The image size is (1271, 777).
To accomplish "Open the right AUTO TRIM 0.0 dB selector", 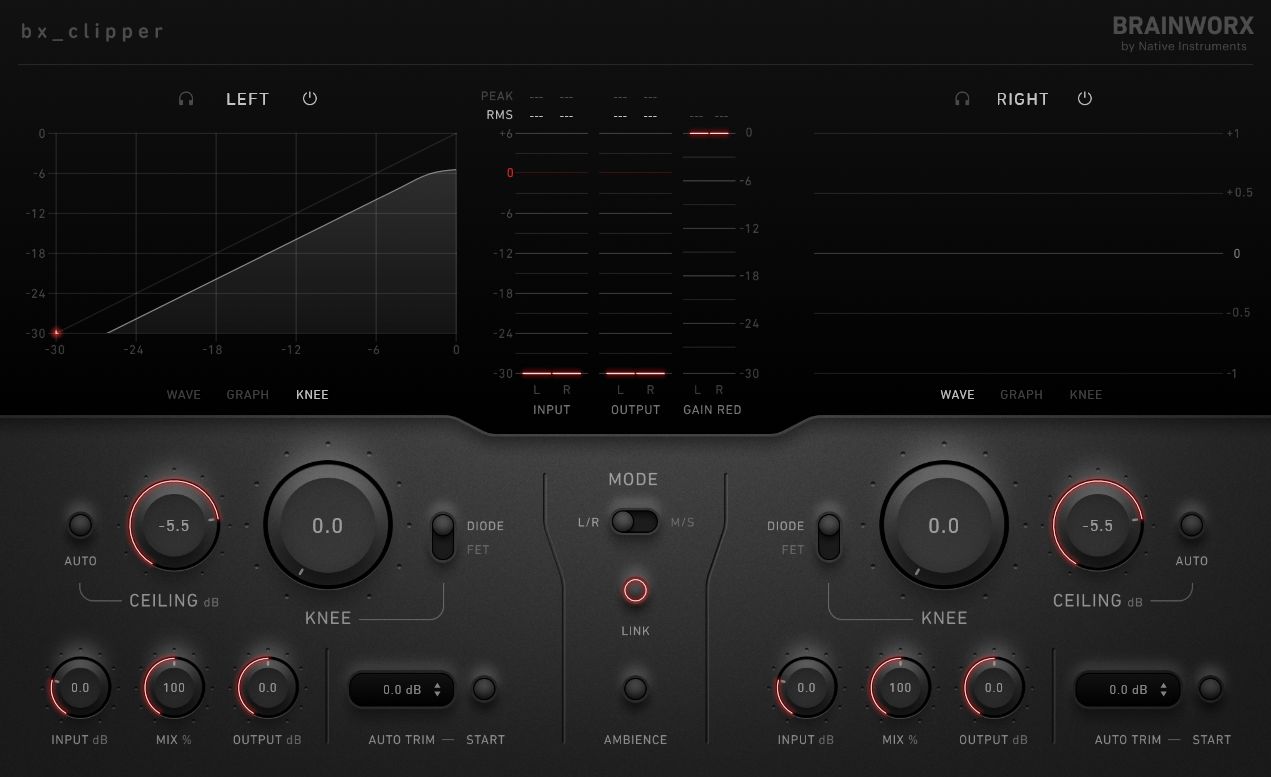I will coord(1128,689).
